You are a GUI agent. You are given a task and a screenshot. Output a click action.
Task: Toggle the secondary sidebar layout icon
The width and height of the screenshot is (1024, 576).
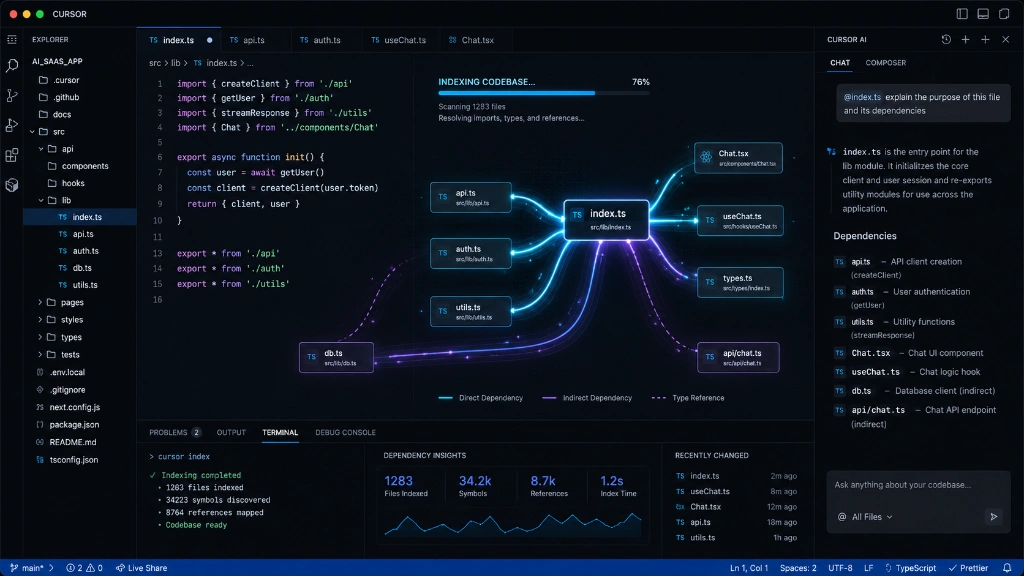1004,14
